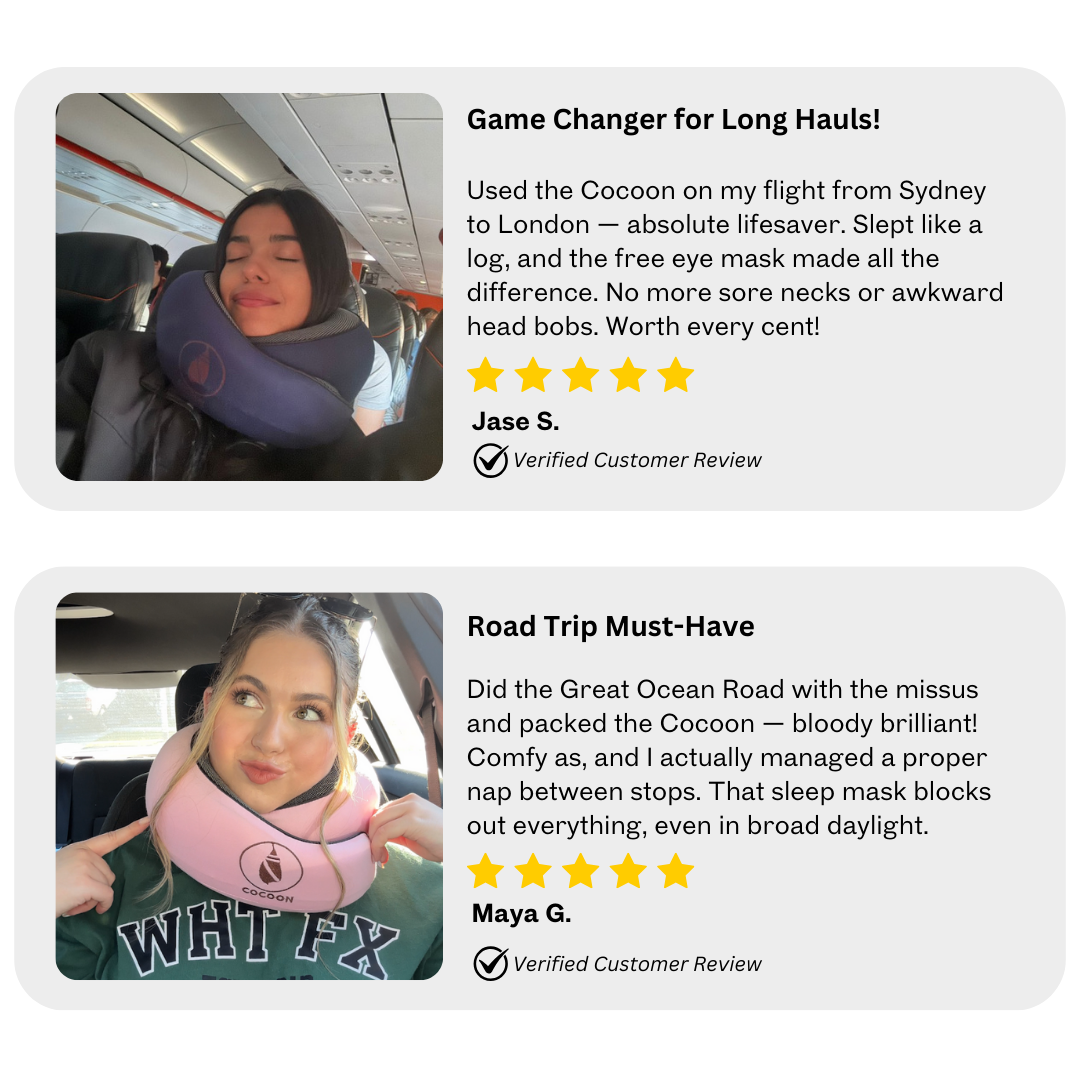Image resolution: width=1080 pixels, height=1080 pixels.
Task: Open the airplane neck pillow photo
Action: click(x=249, y=287)
